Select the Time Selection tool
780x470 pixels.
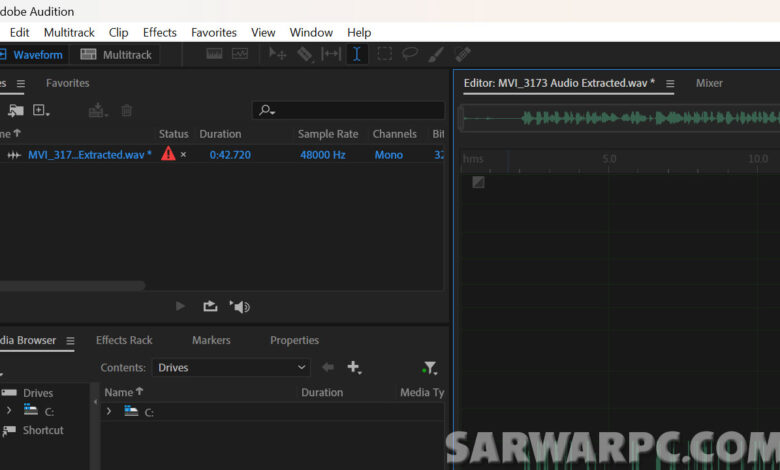357,54
